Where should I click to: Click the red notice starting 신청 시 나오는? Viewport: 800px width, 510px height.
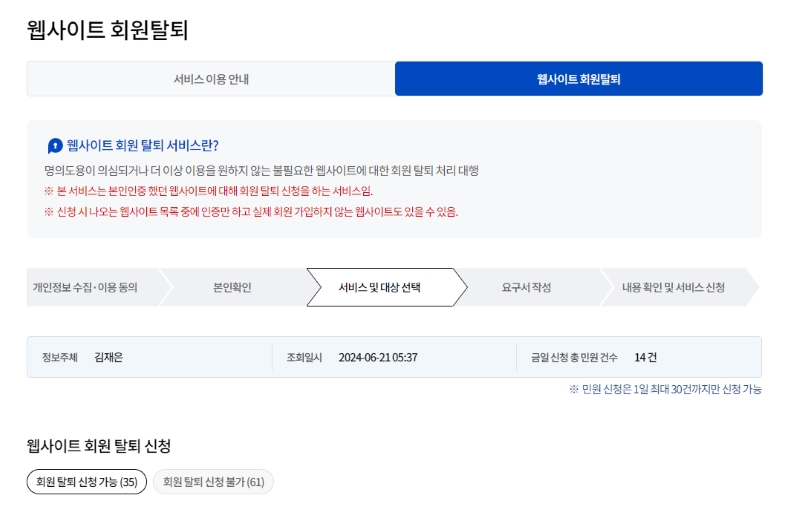pyautogui.click(x=251, y=212)
